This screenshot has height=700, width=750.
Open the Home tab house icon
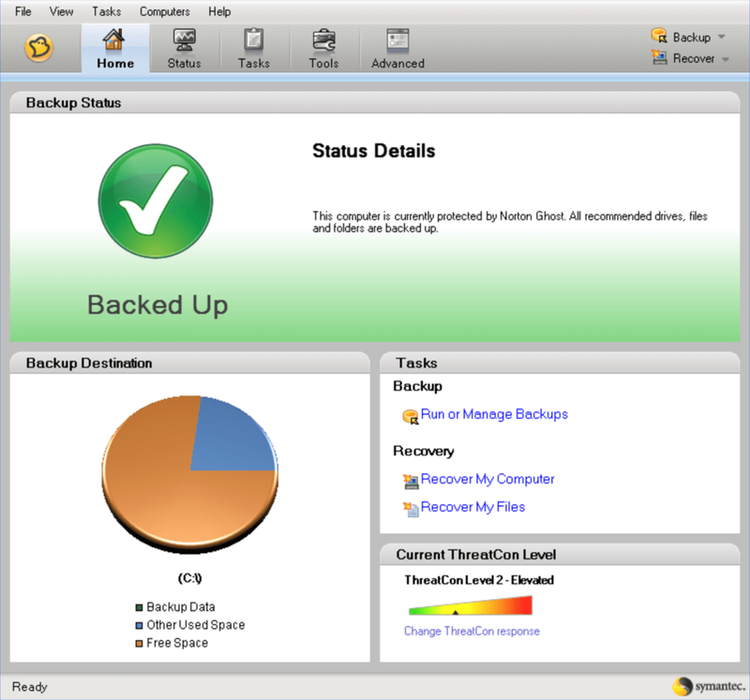point(114,39)
